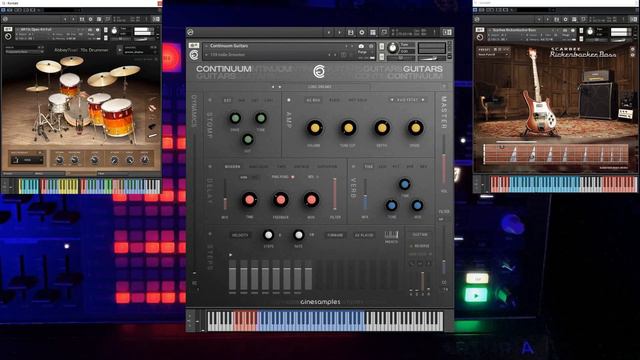Viewport: 640px width, 360px height.
Task: Open the kit preset dropdown in drummer window
Action: (x=24, y=52)
